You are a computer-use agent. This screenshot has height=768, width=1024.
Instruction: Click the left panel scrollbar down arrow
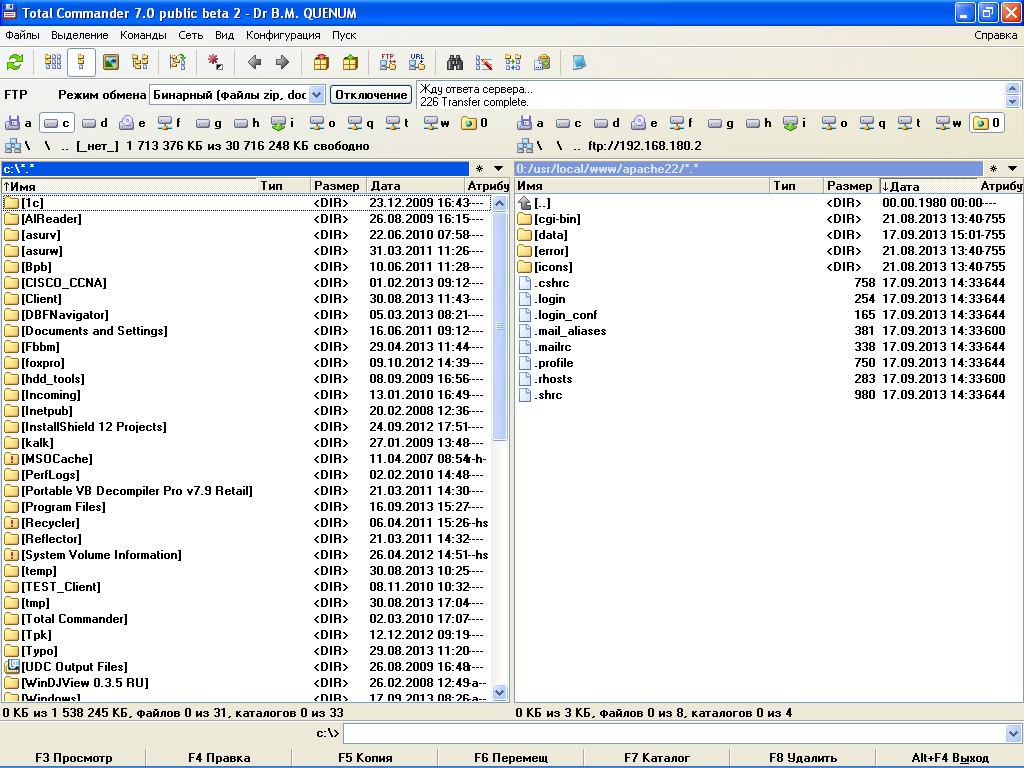(500, 692)
